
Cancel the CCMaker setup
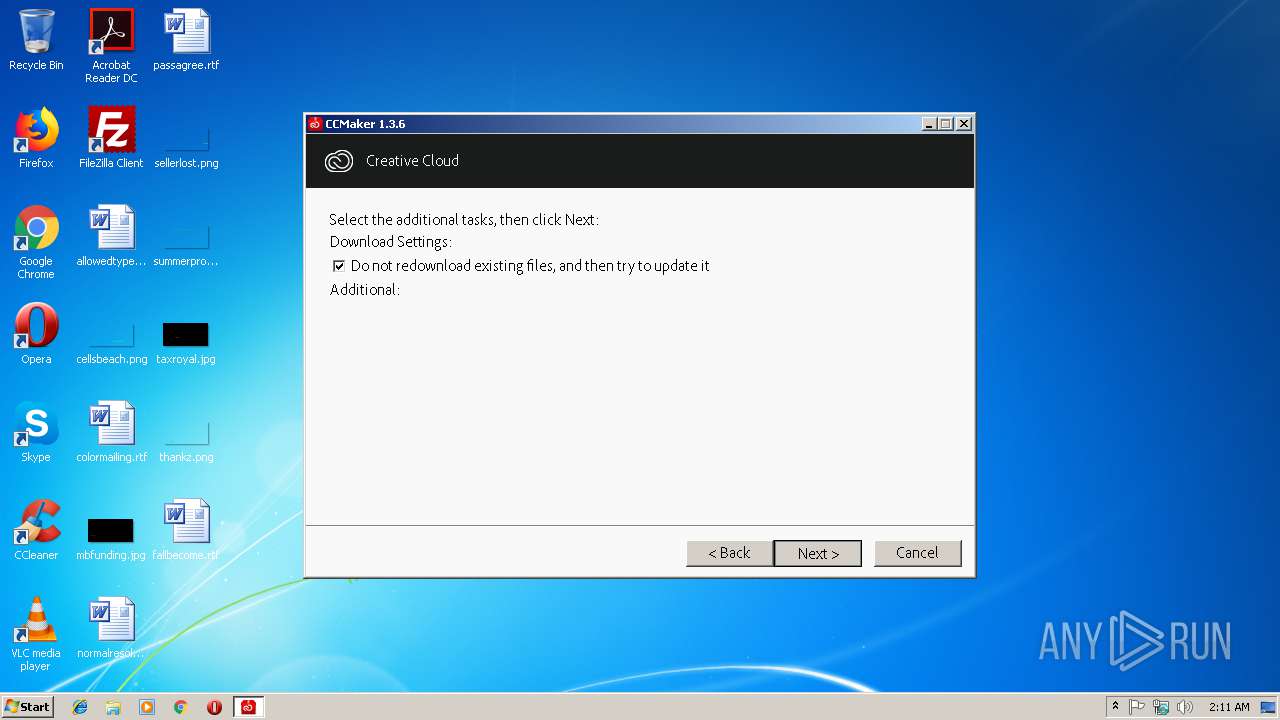point(917,553)
